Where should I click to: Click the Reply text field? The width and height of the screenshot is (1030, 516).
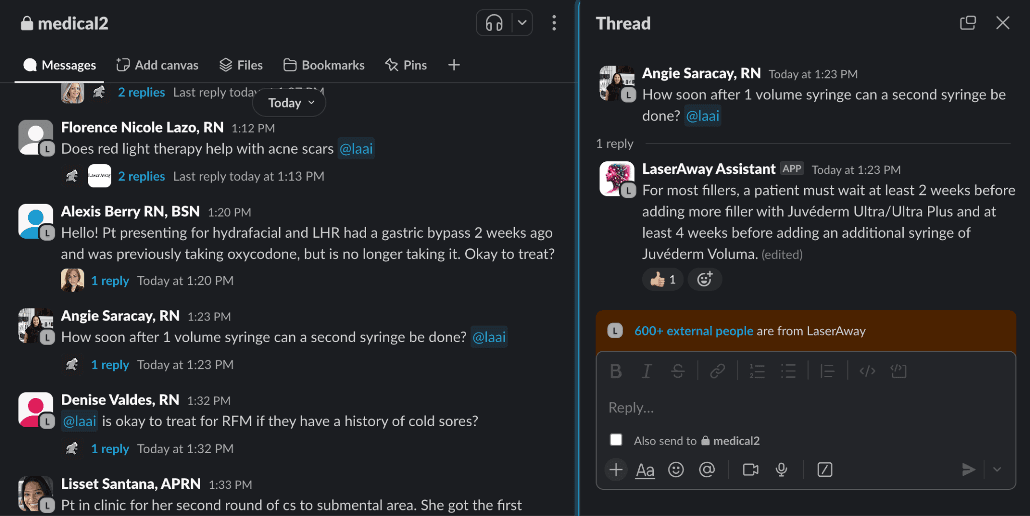[800, 407]
